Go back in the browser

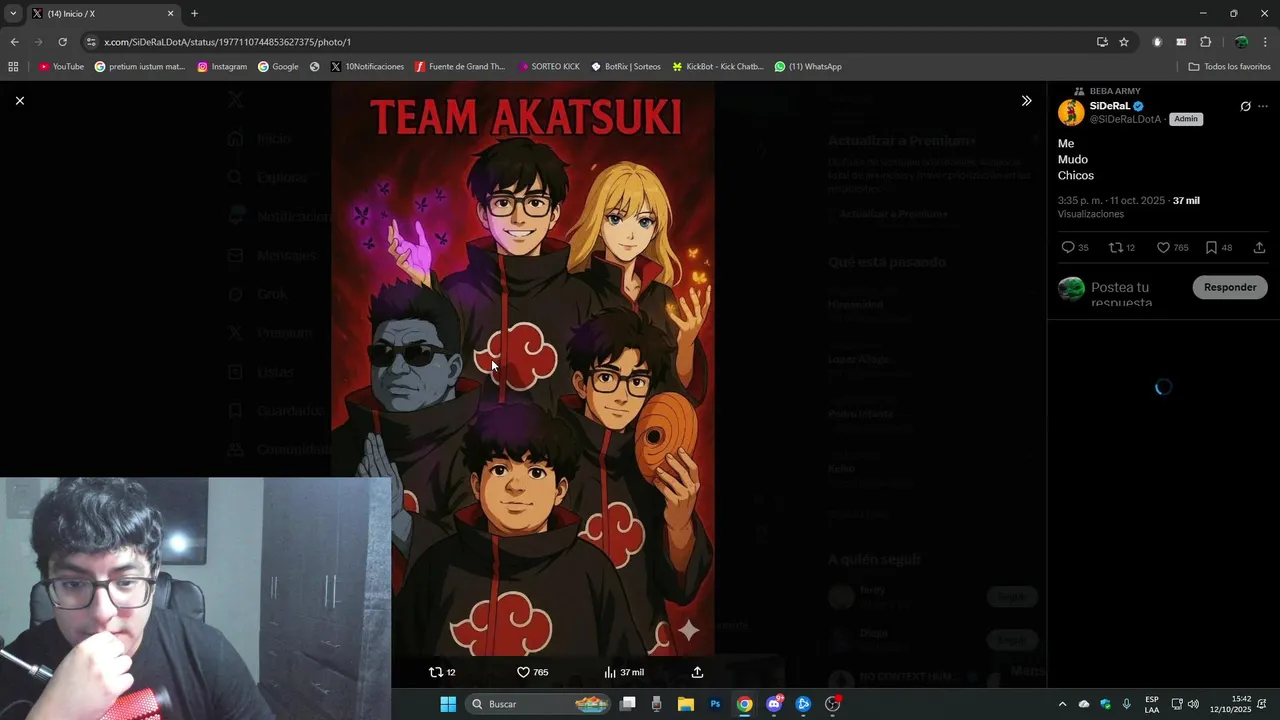pos(14,42)
